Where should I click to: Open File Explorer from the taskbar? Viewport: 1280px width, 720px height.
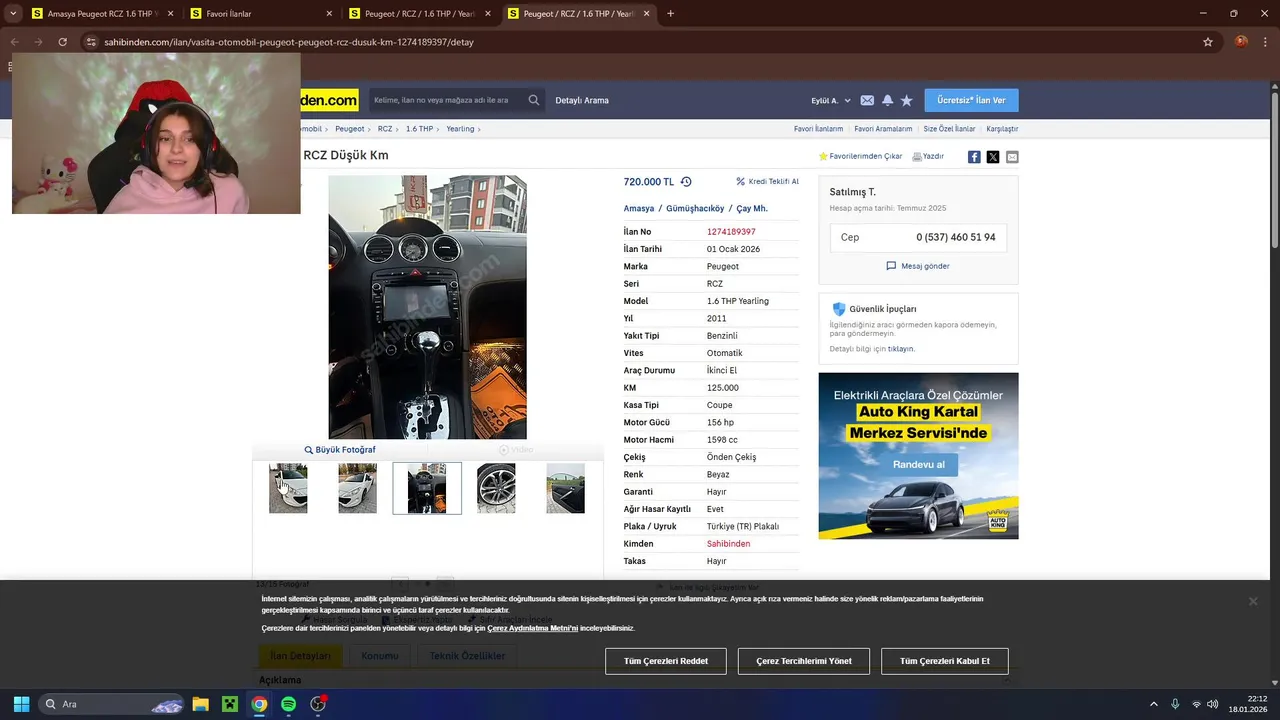[200, 704]
